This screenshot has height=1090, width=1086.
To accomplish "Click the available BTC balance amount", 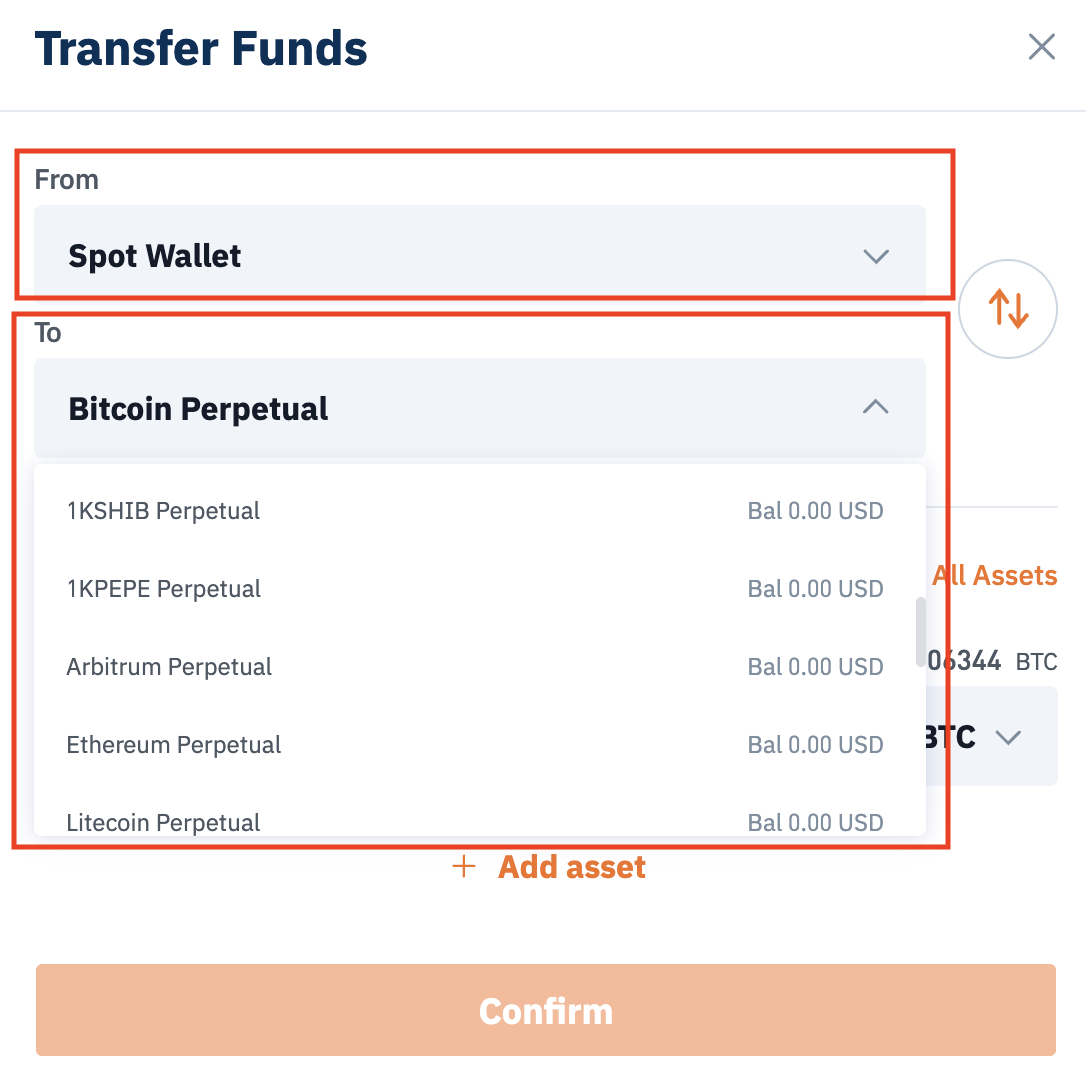I will (966, 660).
